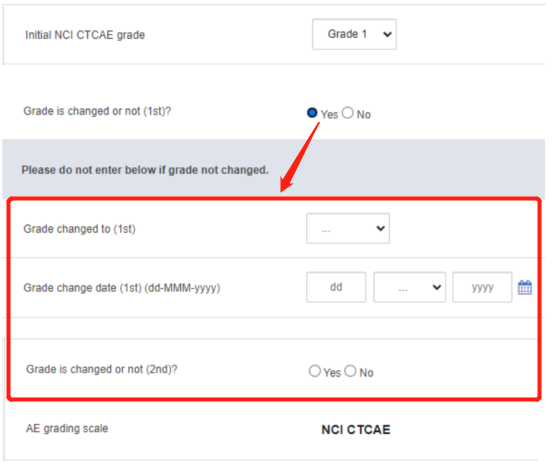Click the NCI CTCAE grading scale text
Viewport: 553px width, 465px height.
coord(356,430)
